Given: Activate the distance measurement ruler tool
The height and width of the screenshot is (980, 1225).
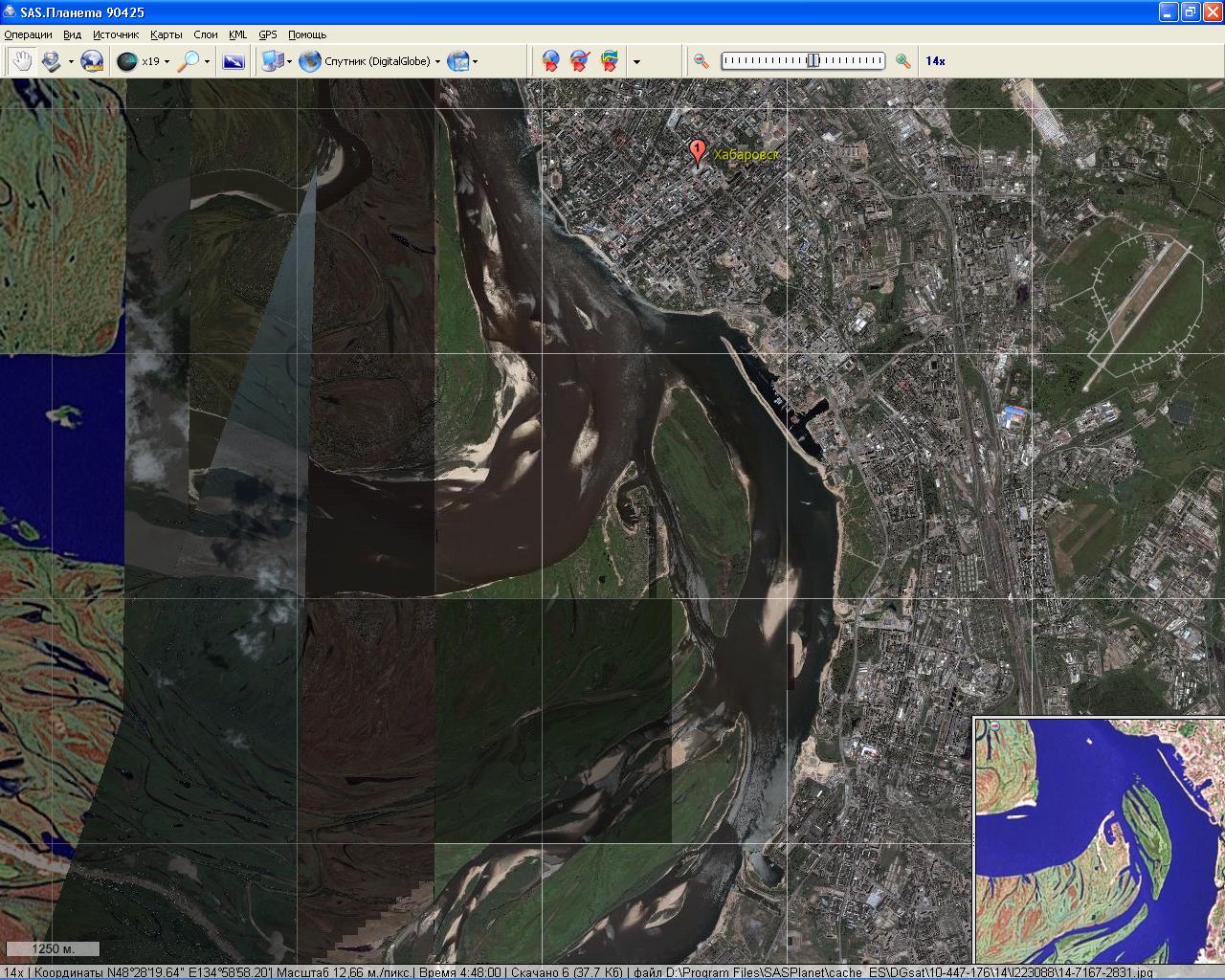Looking at the screenshot, I should click(92, 61).
